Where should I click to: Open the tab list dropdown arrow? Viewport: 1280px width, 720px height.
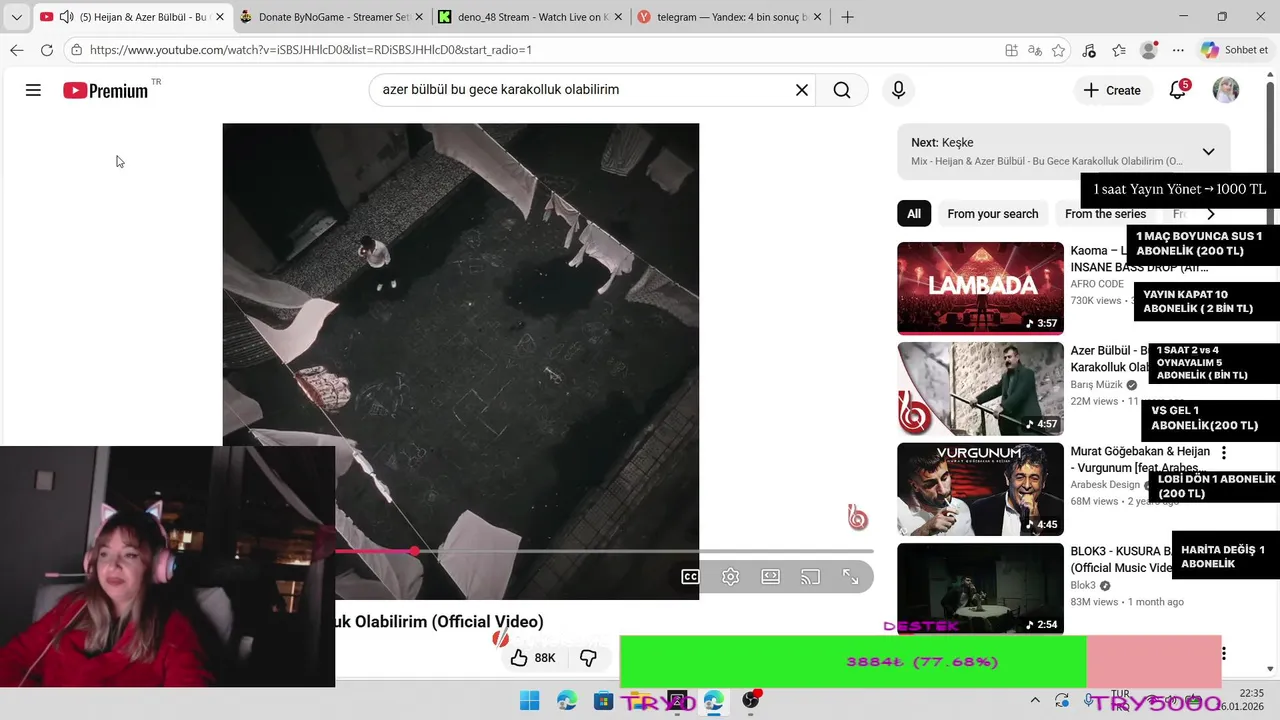coord(16,17)
